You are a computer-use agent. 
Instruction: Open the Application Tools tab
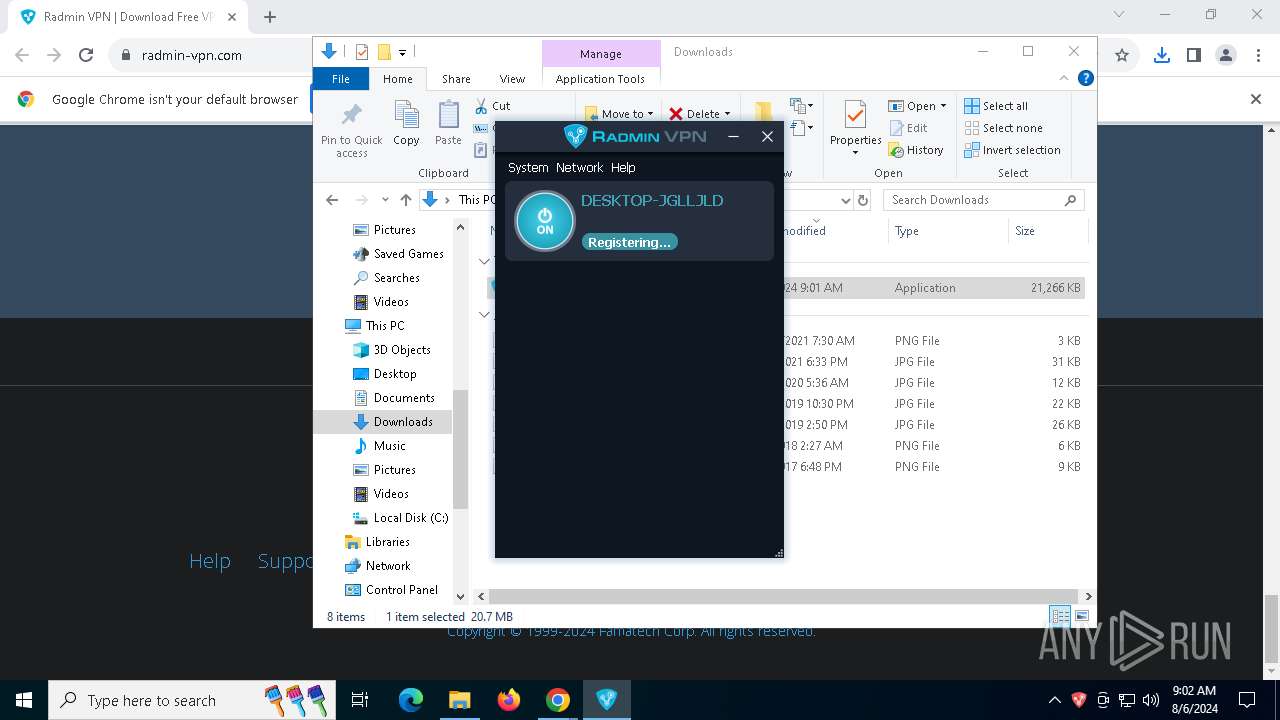[600, 79]
